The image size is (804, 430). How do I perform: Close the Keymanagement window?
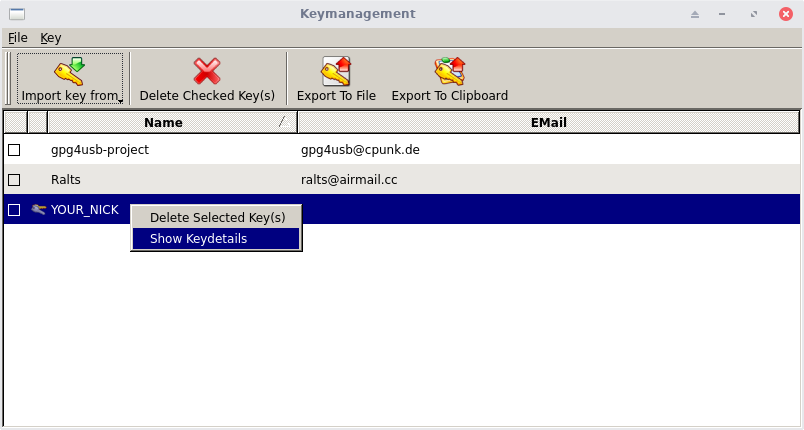tap(786, 14)
